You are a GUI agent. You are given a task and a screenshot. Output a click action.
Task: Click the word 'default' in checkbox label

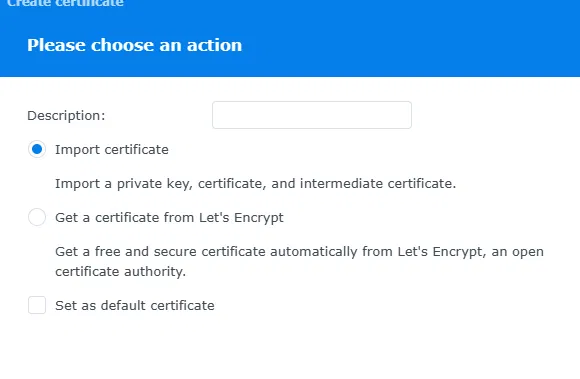[x=123, y=306]
